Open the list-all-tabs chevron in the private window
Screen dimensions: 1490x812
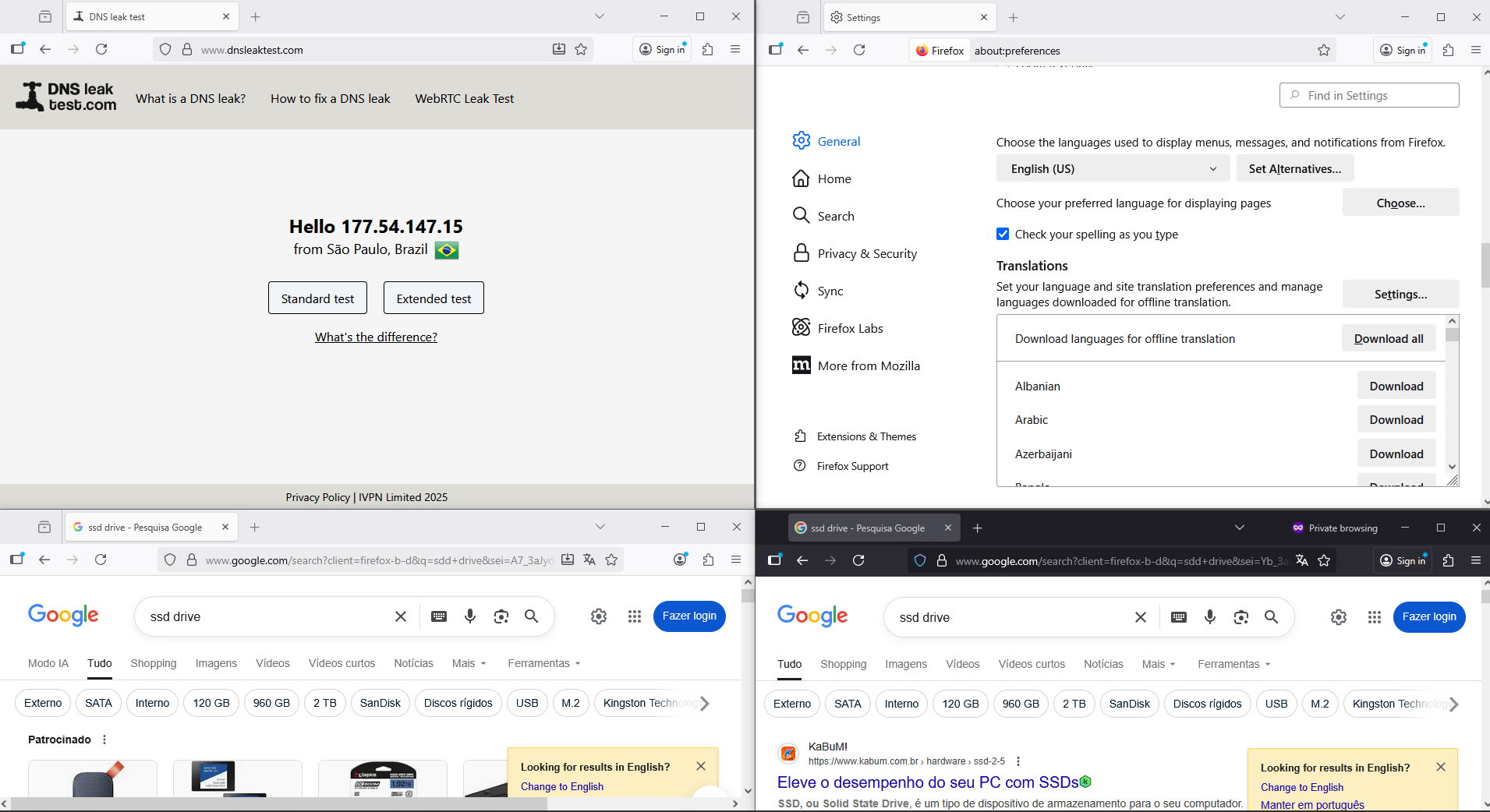[x=1240, y=528]
